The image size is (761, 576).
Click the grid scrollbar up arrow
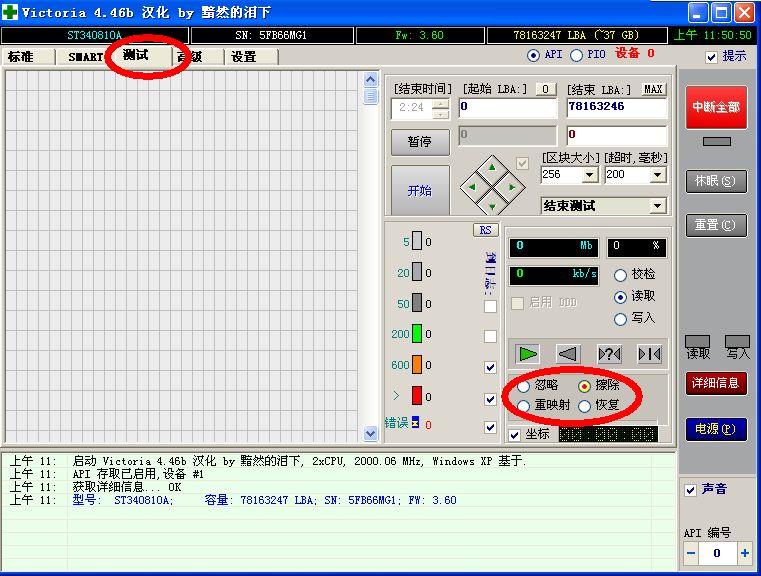(x=370, y=80)
